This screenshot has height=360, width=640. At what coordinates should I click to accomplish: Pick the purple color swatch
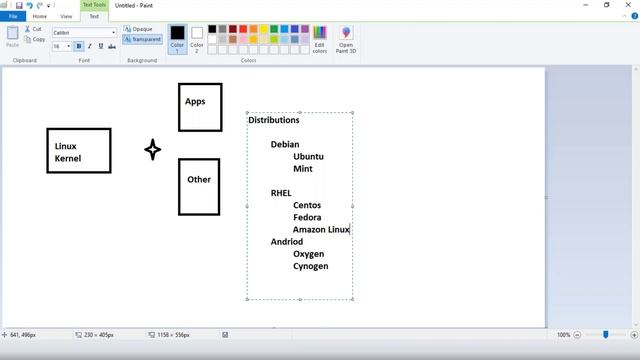[x=305, y=29]
